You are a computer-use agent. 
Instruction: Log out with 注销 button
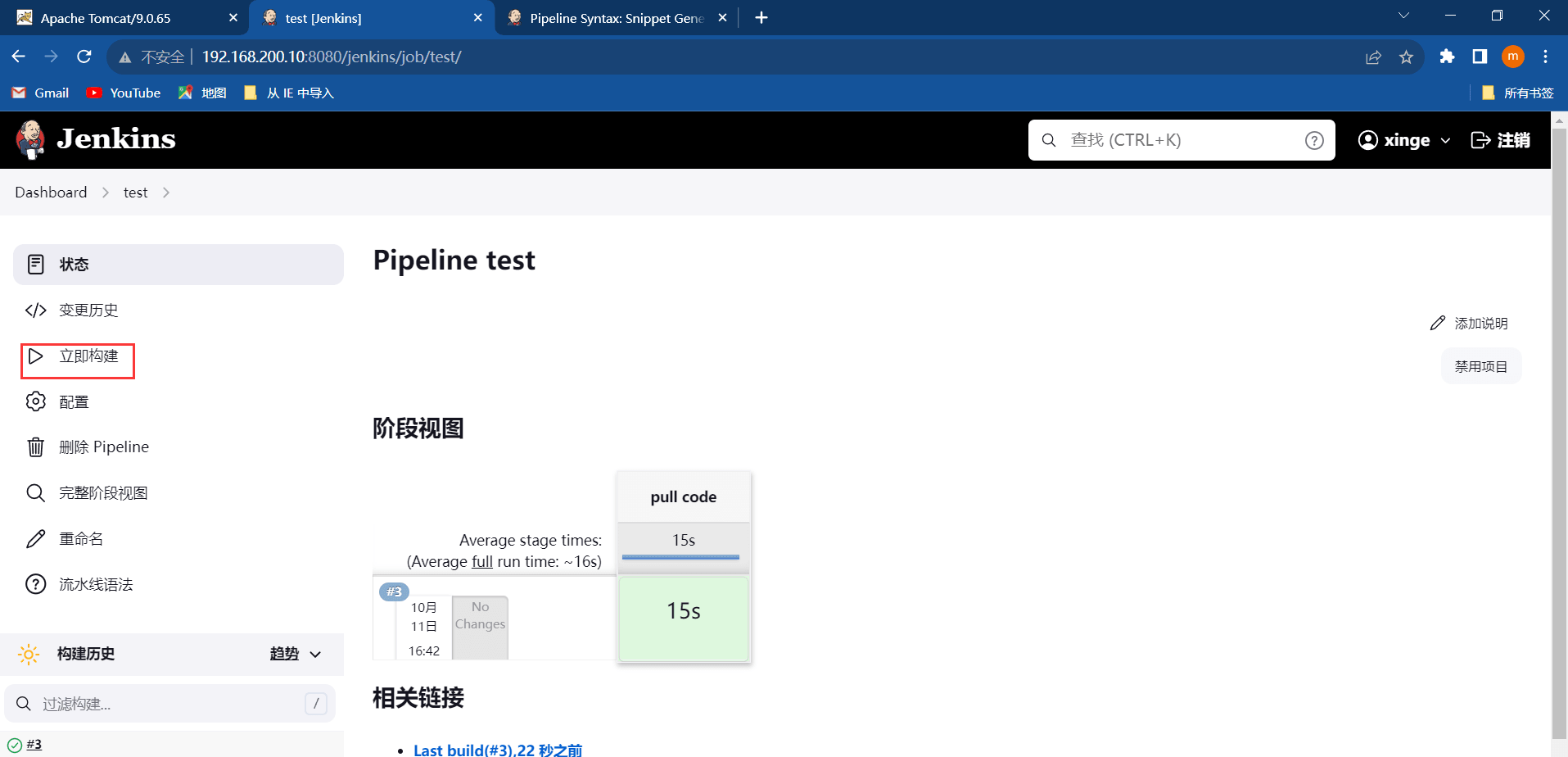[x=1501, y=140]
